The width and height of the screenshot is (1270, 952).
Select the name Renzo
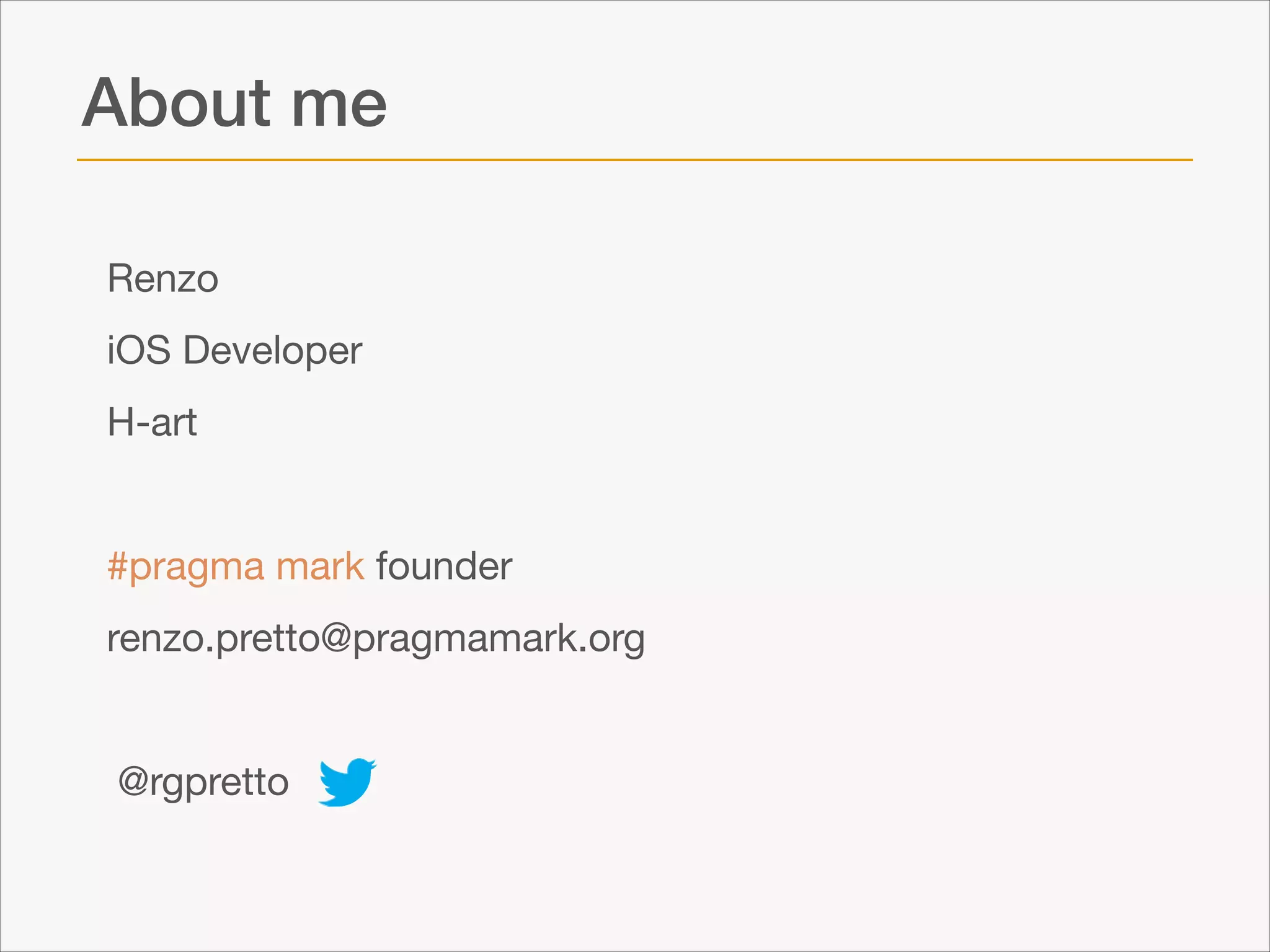(162, 278)
